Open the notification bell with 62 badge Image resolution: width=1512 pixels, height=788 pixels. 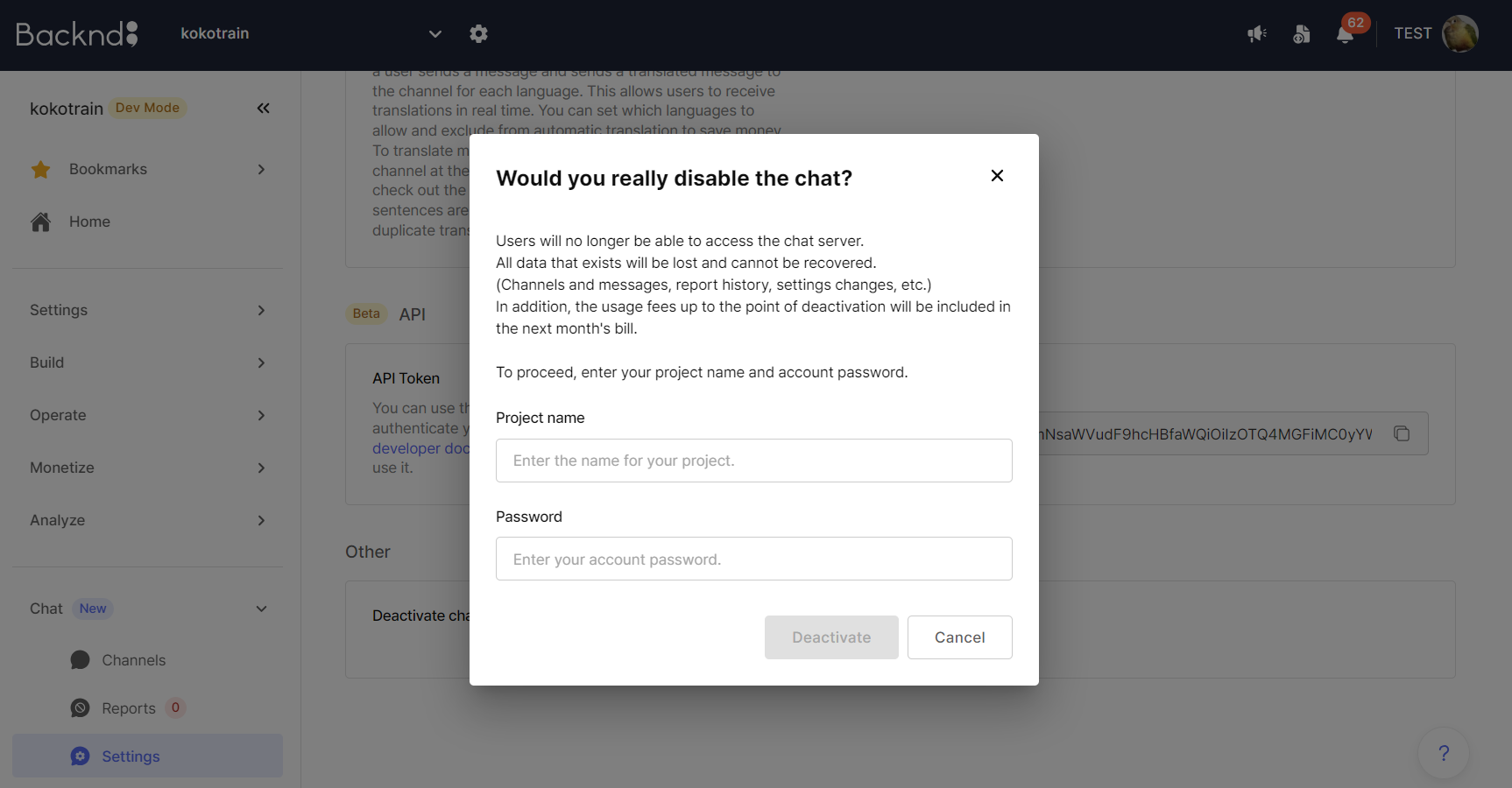[x=1346, y=34]
